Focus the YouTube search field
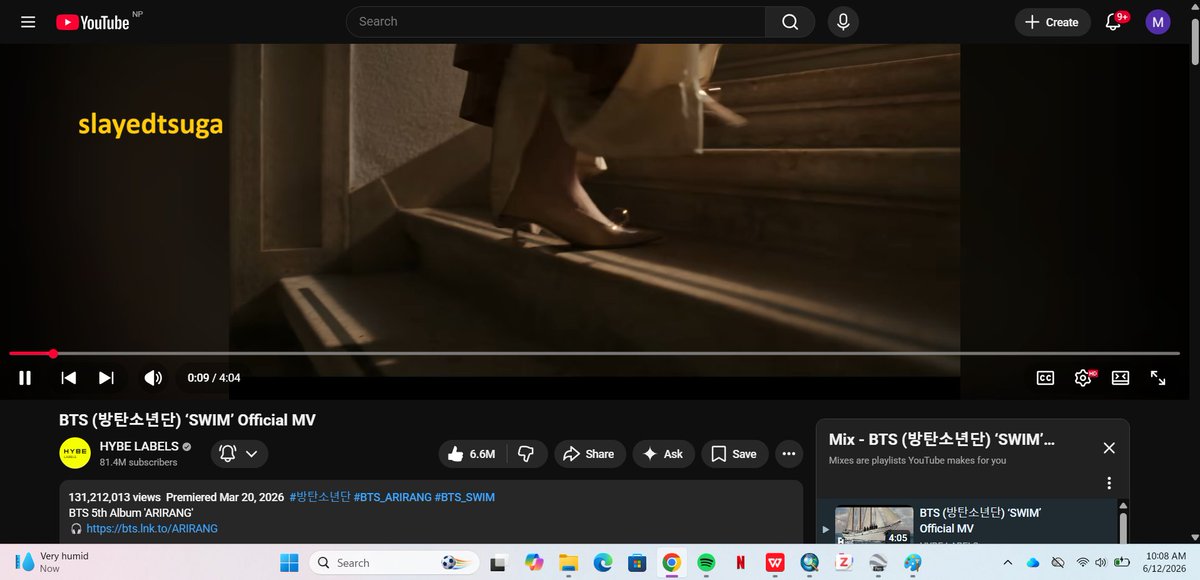Viewport: 1200px width, 580px height. pyautogui.click(x=556, y=22)
